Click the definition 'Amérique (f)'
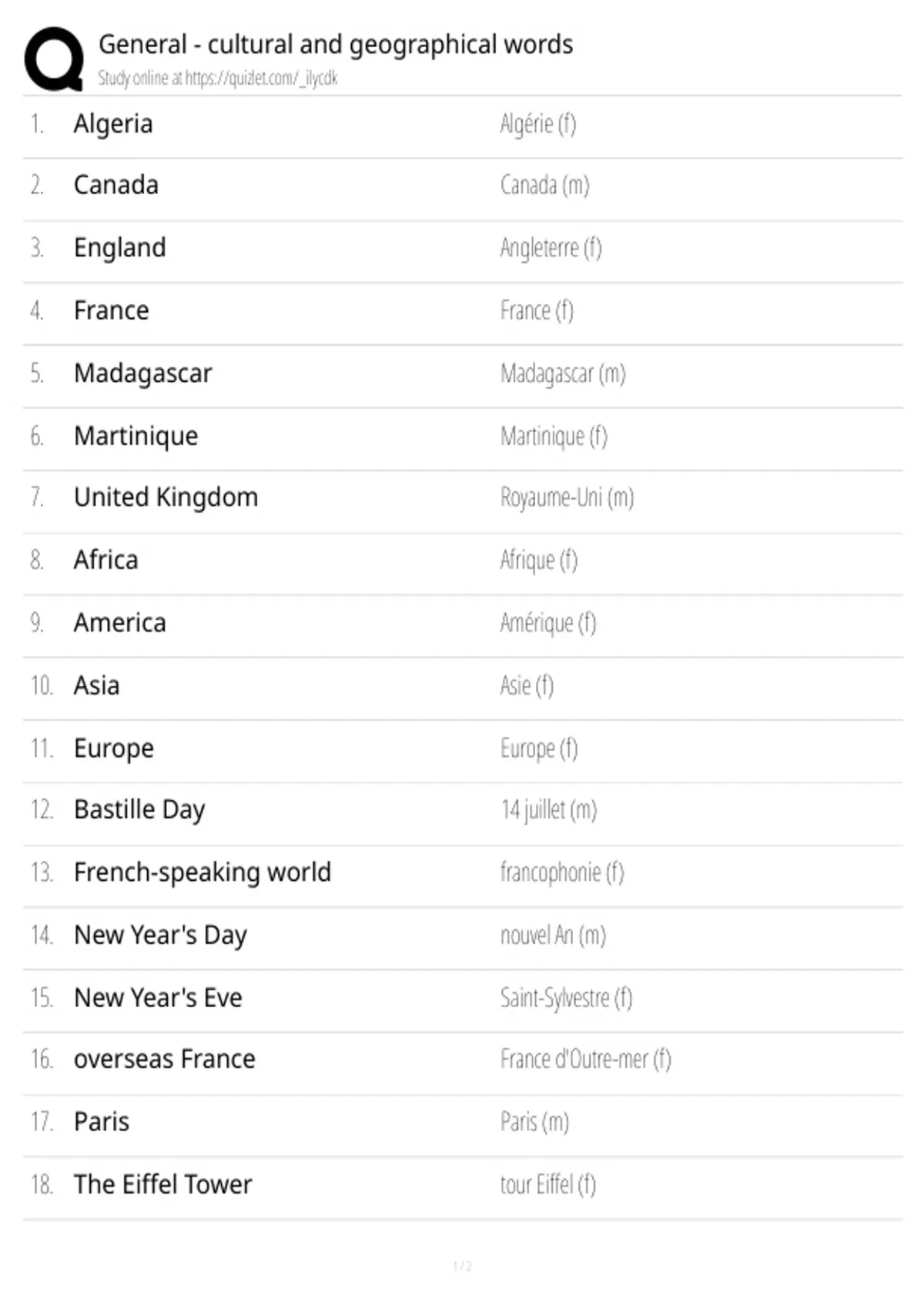924x1309 pixels. click(x=547, y=623)
